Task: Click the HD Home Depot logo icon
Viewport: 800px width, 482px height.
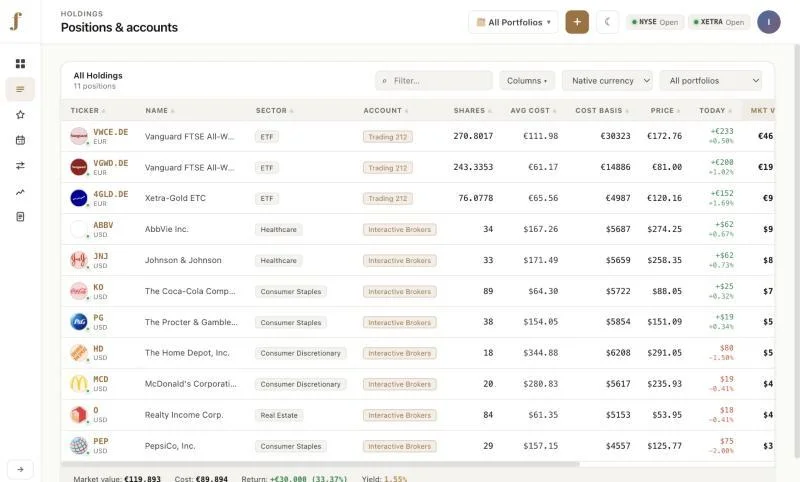Action: point(79,352)
